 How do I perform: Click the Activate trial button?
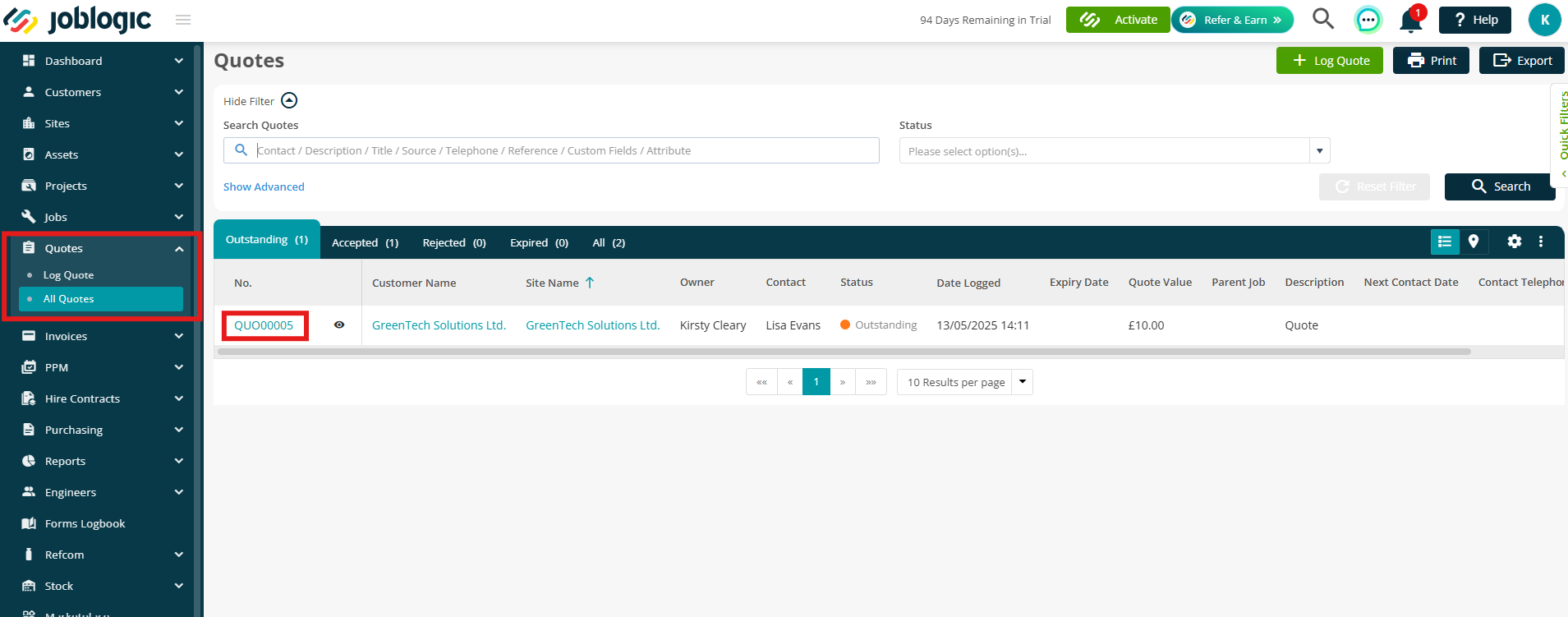tap(1118, 20)
